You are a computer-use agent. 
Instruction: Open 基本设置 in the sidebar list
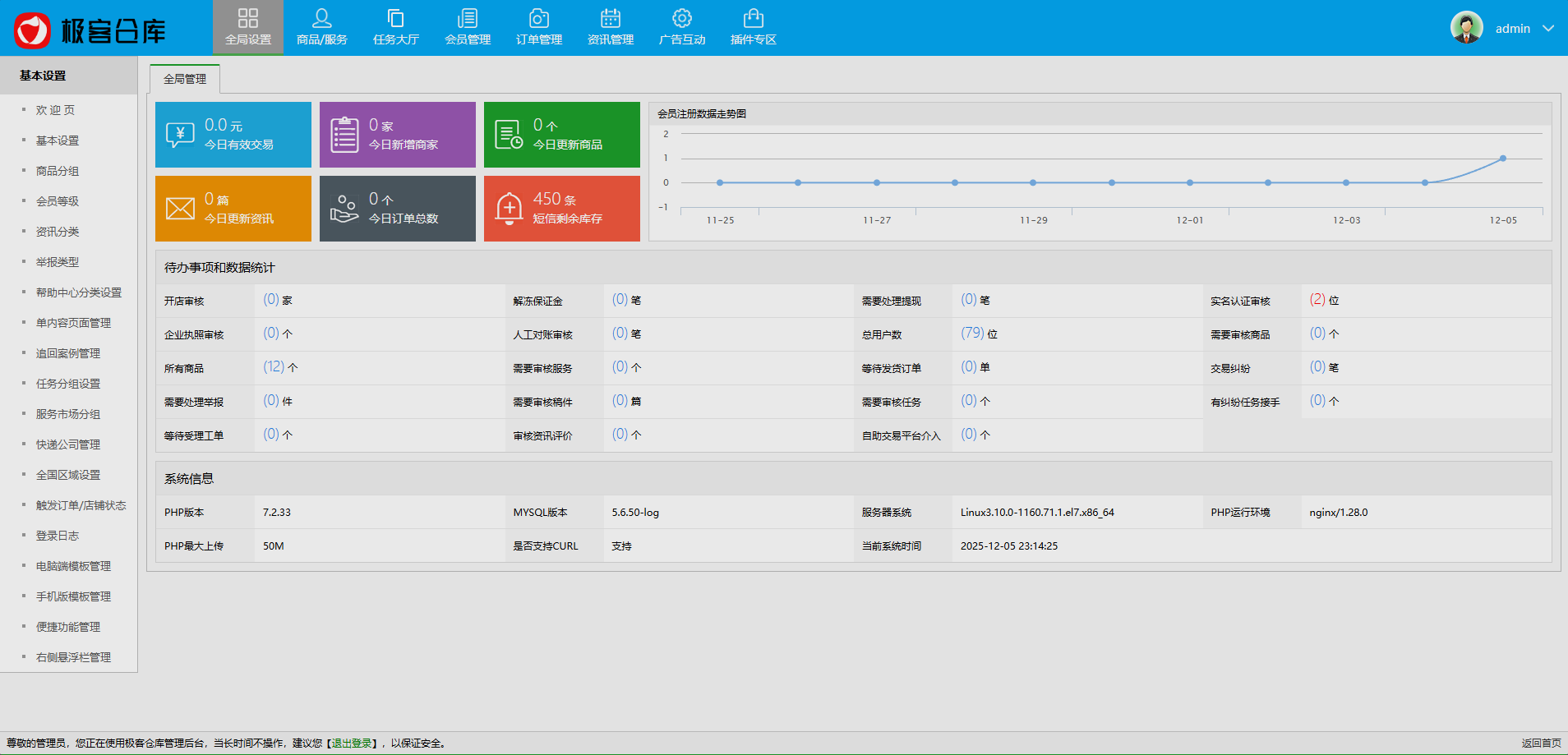(58, 140)
